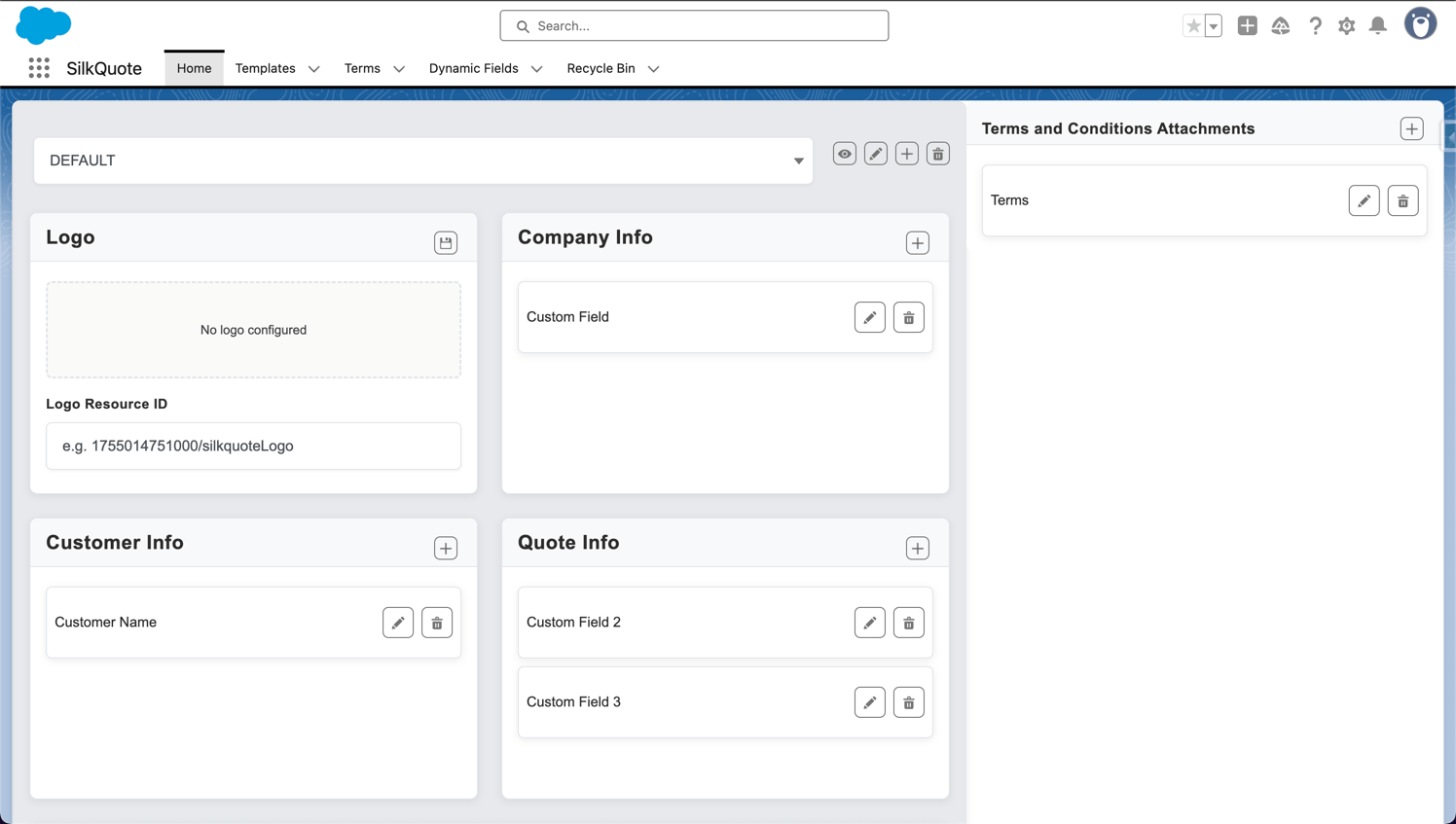Image resolution: width=1456 pixels, height=824 pixels.
Task: Add a Terms and Conditions attachment
Action: point(1411,129)
